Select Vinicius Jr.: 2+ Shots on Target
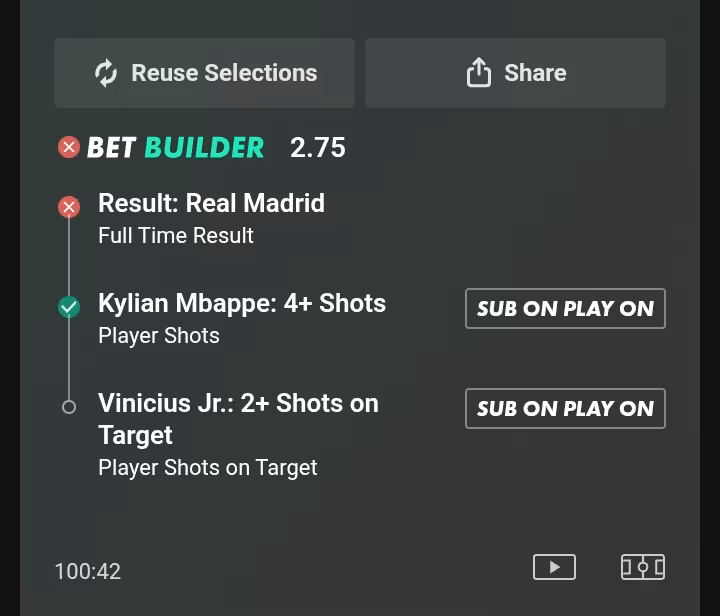The image size is (720, 616). pos(238,419)
